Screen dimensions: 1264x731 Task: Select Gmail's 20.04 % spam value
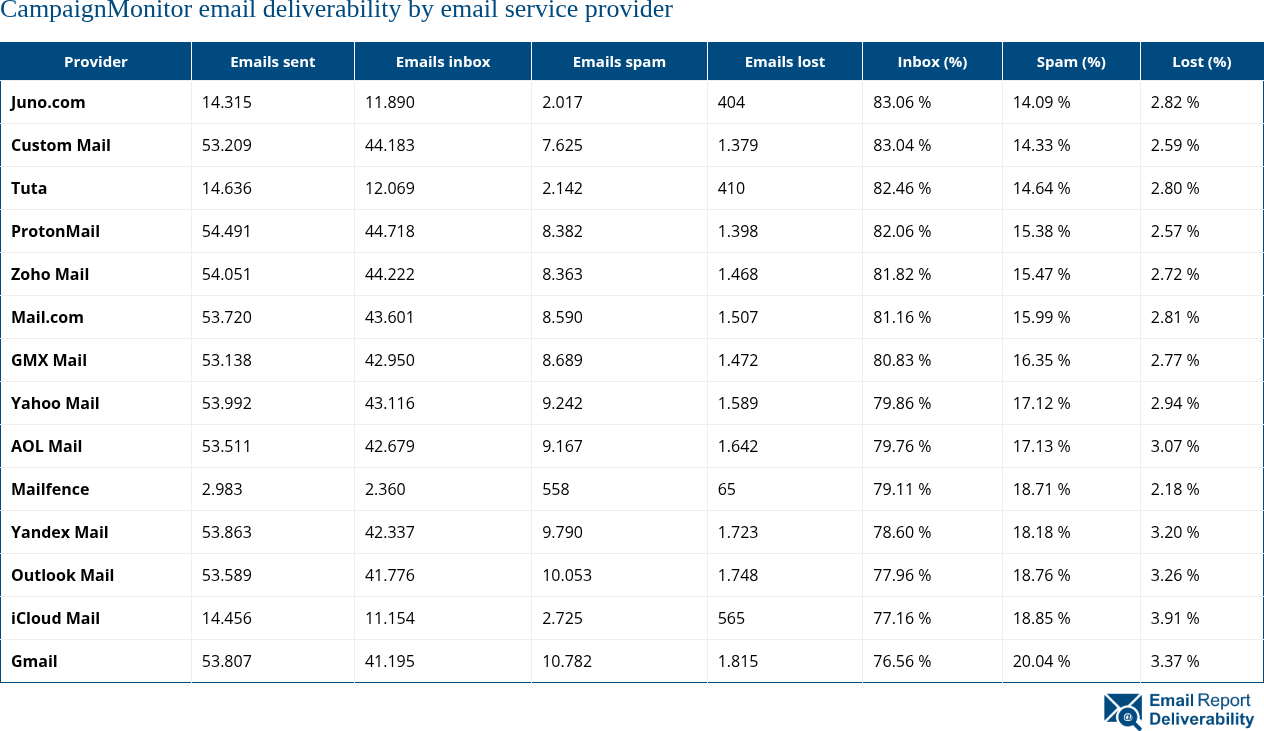pyautogui.click(x=1041, y=661)
